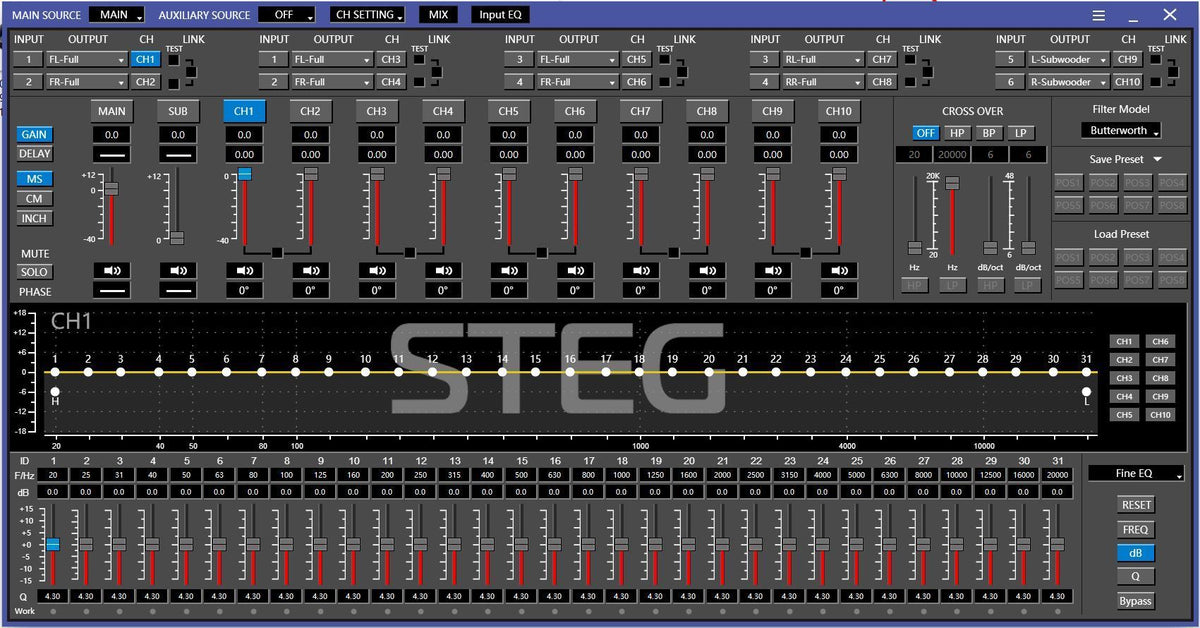The image size is (1200, 628).
Task: Show CH6 curve using graph-side CH6 button
Action: point(1160,341)
